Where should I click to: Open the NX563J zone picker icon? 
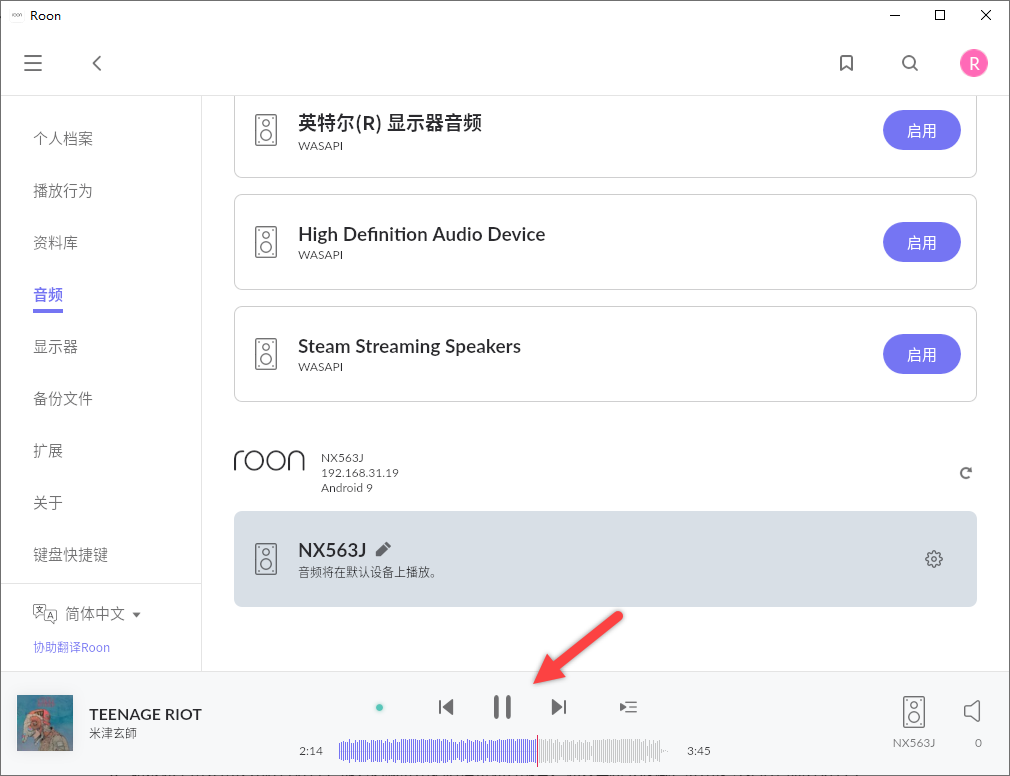[x=914, y=712]
